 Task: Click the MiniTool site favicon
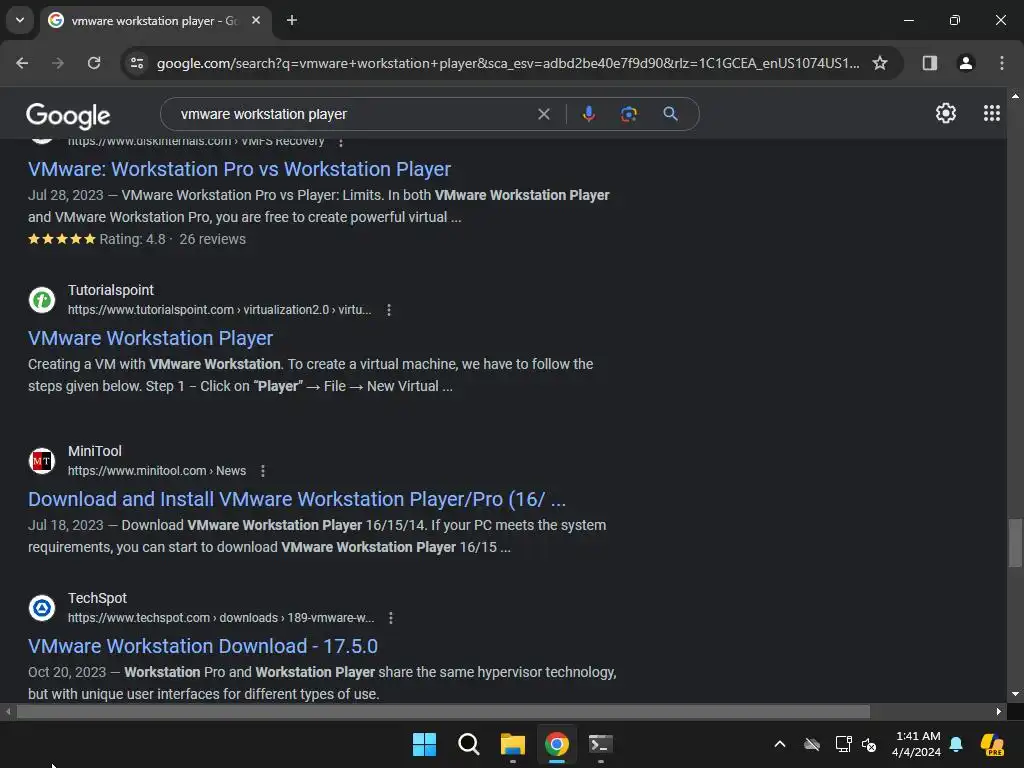point(42,461)
